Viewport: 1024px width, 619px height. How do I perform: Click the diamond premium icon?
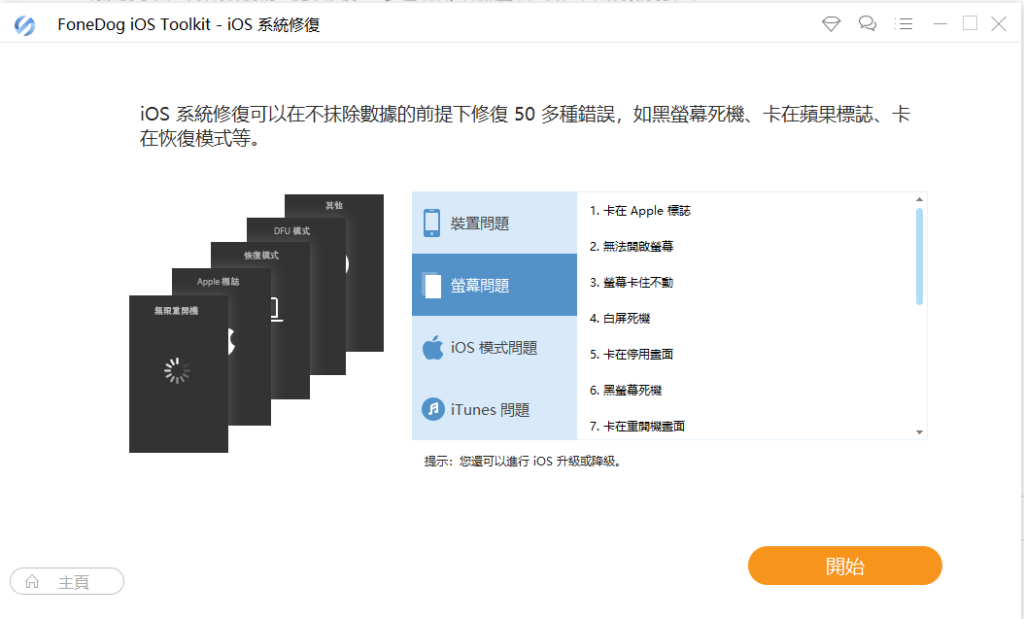831,24
